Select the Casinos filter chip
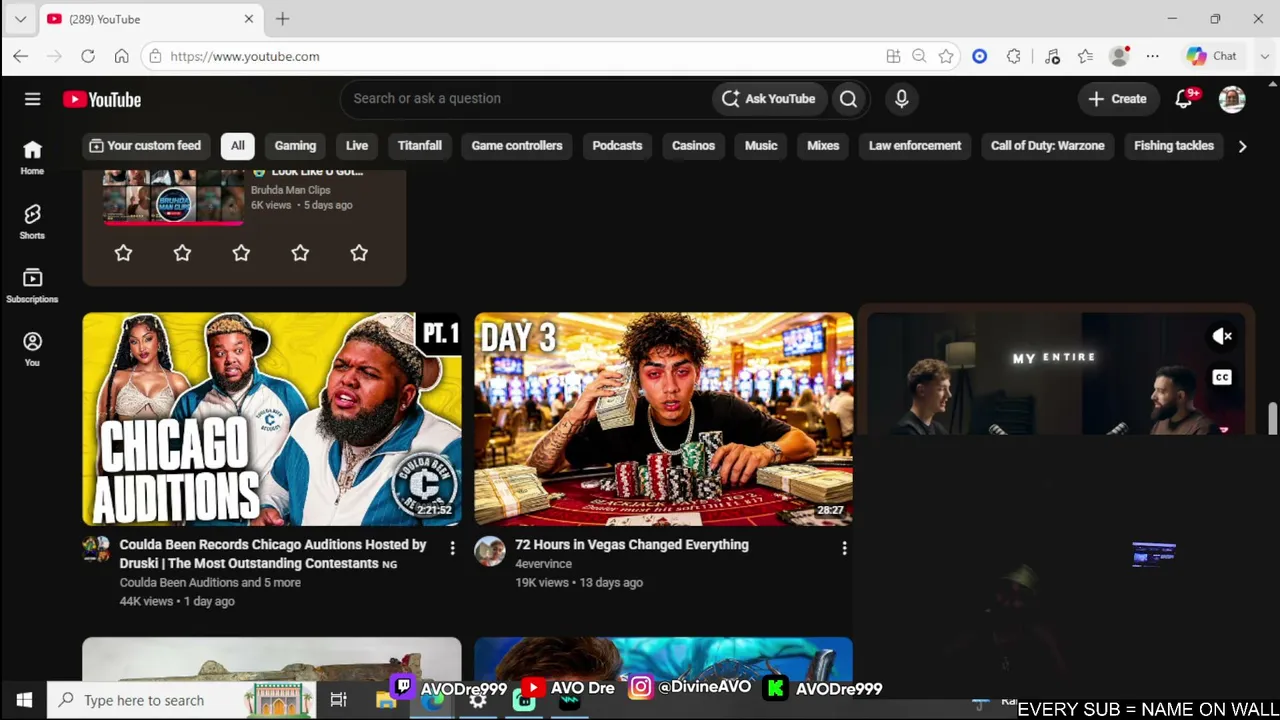This screenshot has width=1280, height=720. click(x=693, y=146)
